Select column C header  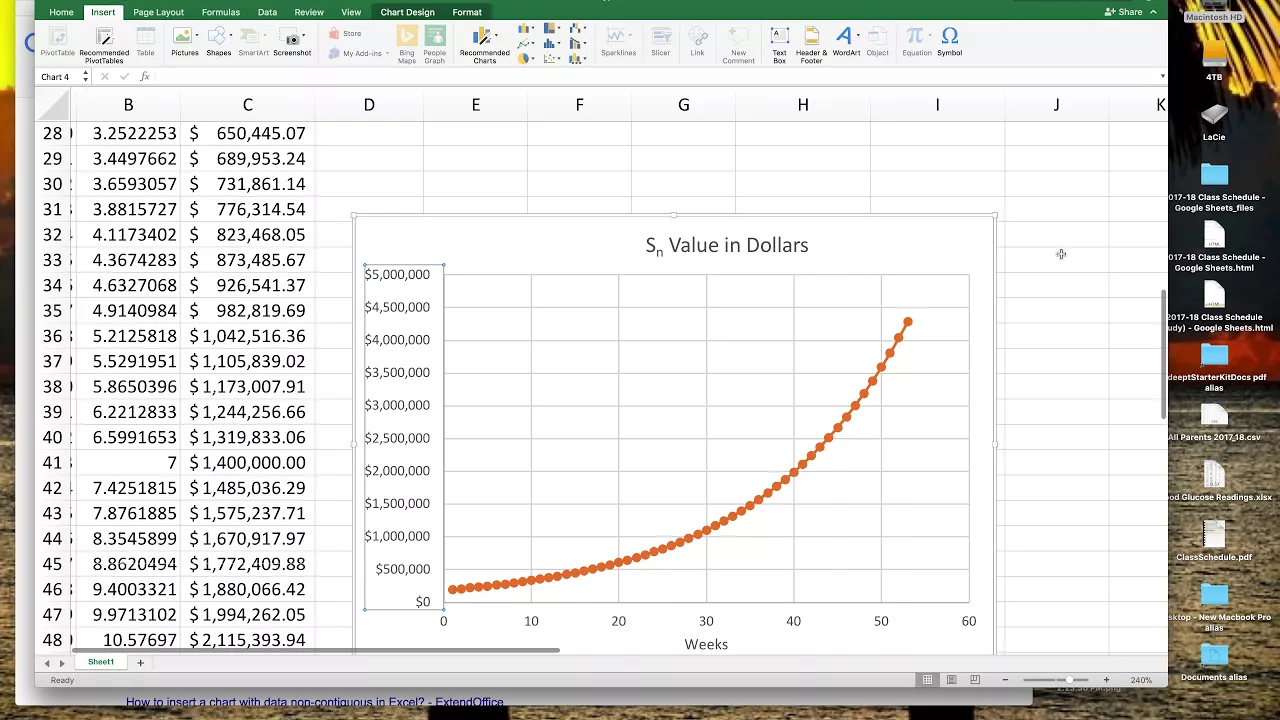[247, 105]
